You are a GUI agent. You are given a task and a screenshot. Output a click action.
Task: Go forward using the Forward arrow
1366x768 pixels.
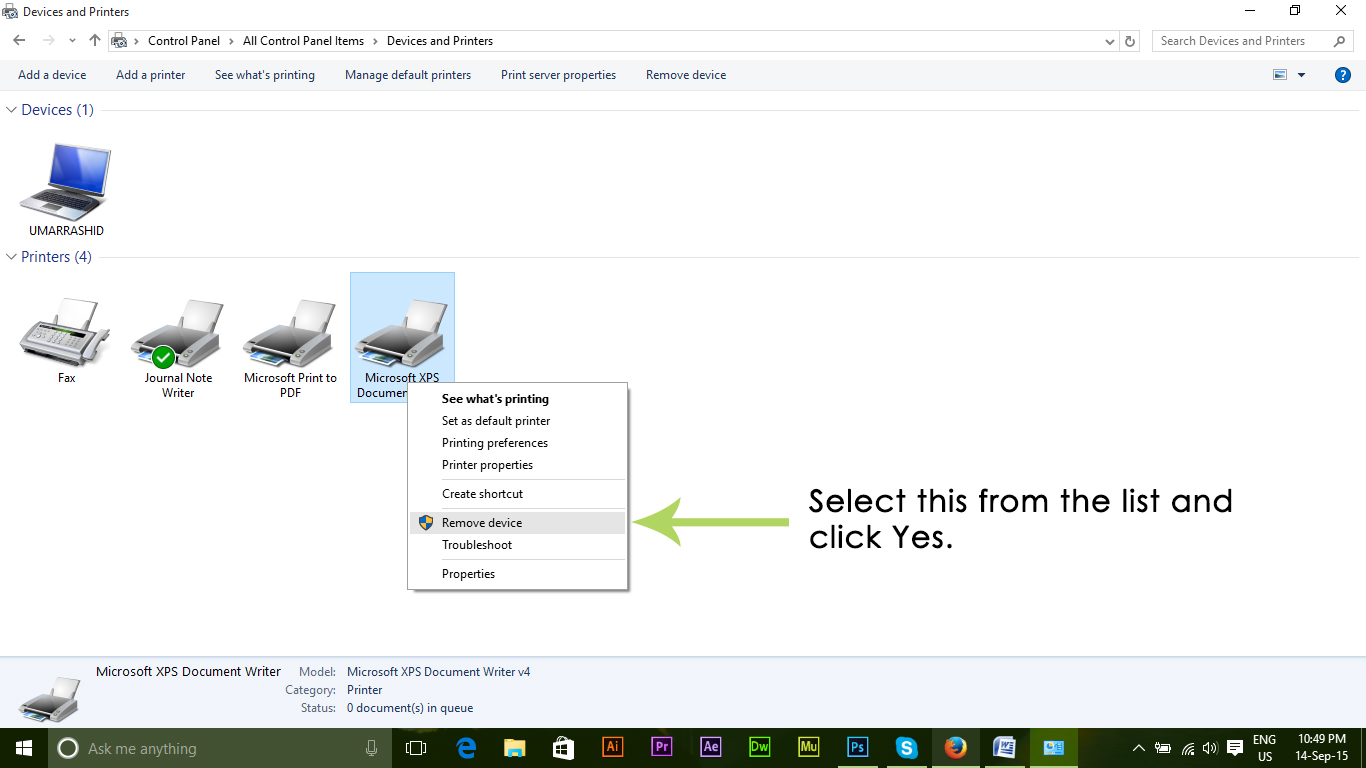[48, 41]
